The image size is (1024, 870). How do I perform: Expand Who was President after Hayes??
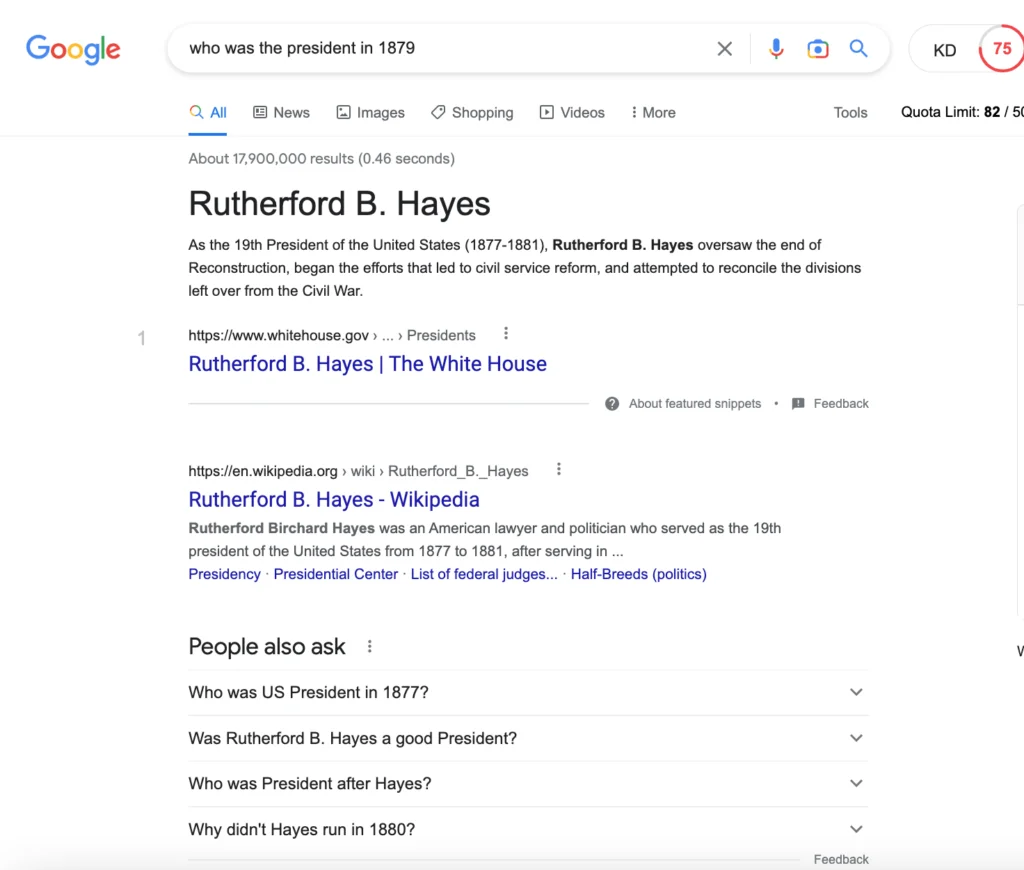coord(528,784)
